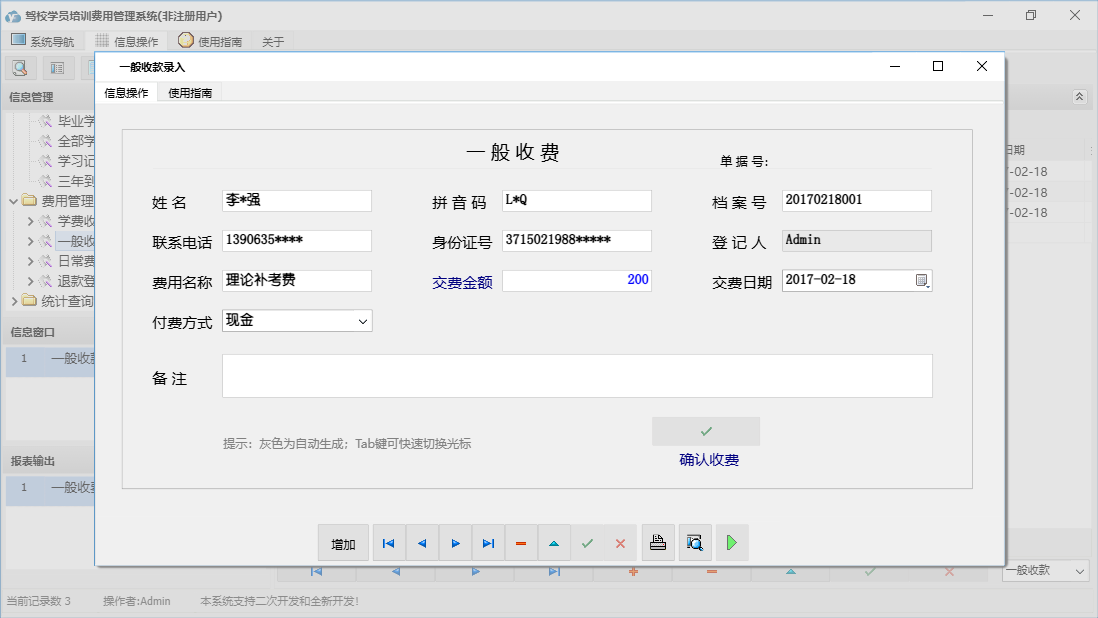
Task: Delete current record via red minus icon
Action: (x=521, y=542)
